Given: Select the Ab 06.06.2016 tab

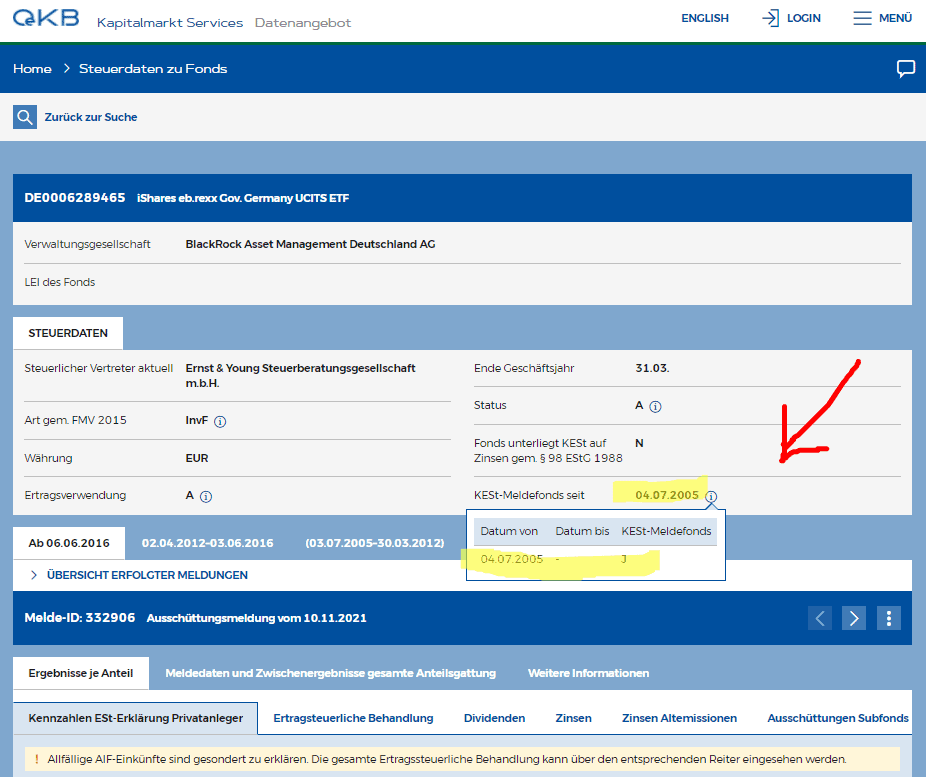Looking at the screenshot, I should (69, 543).
